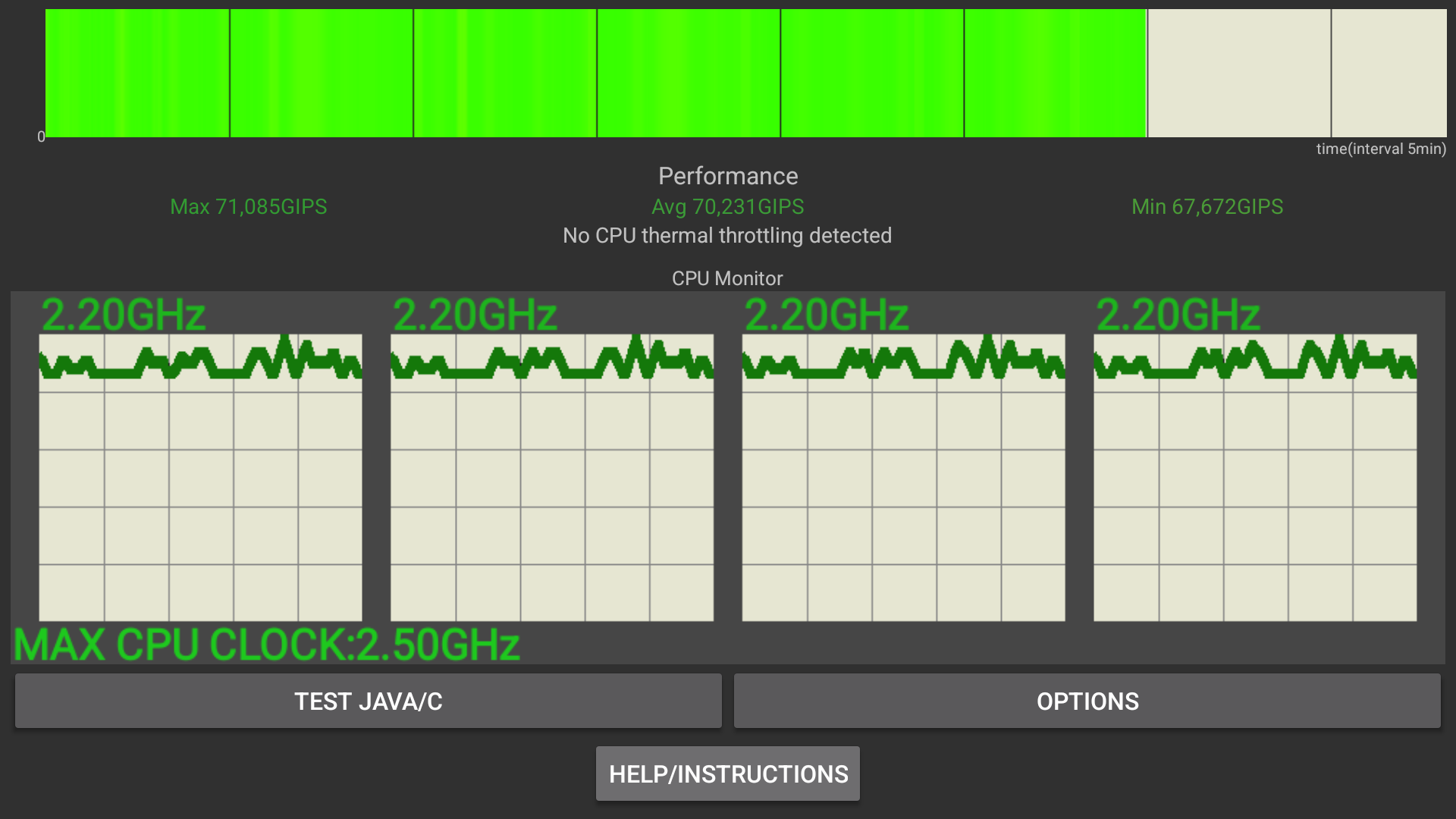Click the Min 67,672GIPS value
The width and height of the screenshot is (1456, 819).
pos(1207,206)
